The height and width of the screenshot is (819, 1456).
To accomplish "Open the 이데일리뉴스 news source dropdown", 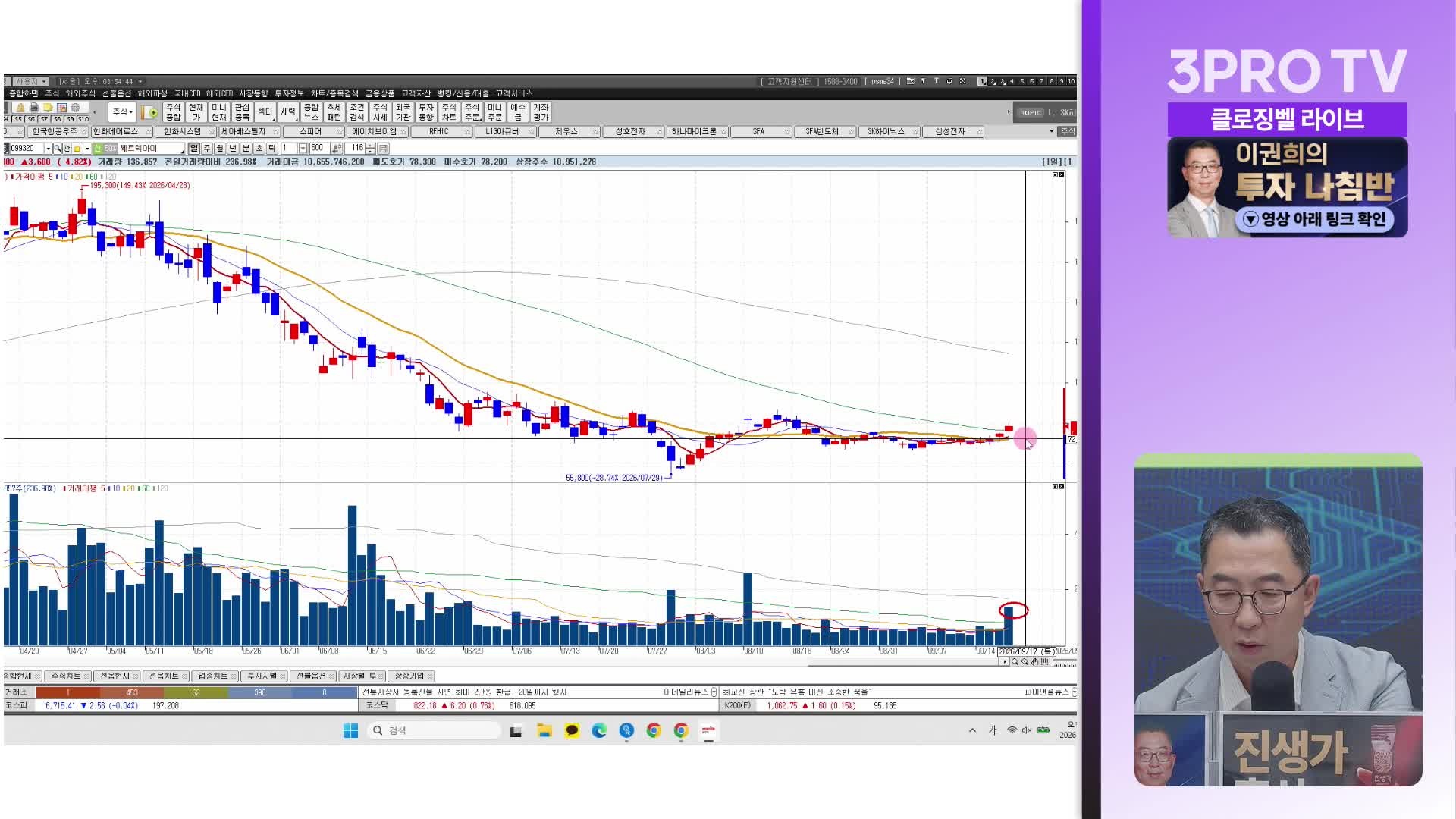I will pyautogui.click(x=714, y=692).
